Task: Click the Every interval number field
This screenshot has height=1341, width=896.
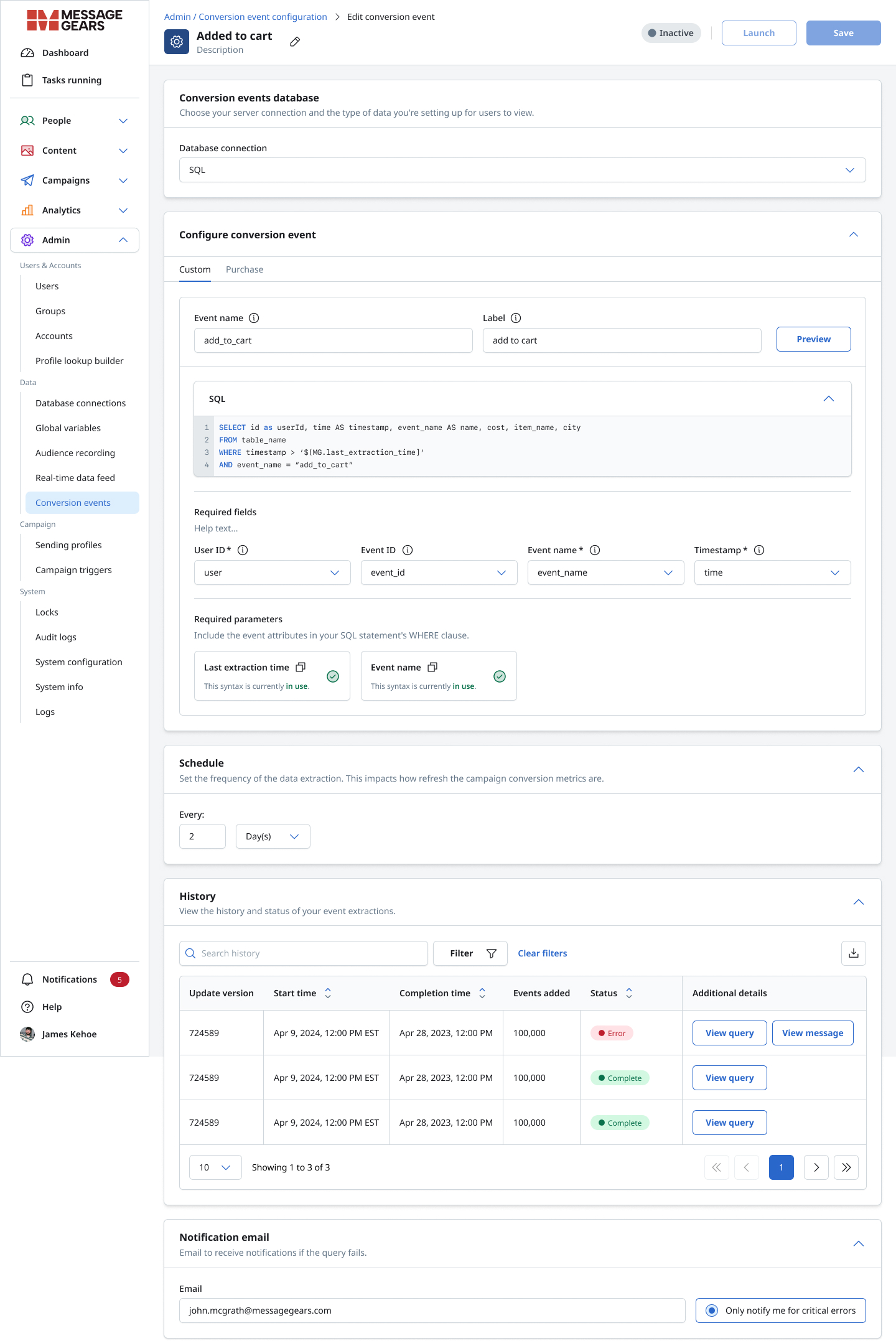Action: pos(202,836)
